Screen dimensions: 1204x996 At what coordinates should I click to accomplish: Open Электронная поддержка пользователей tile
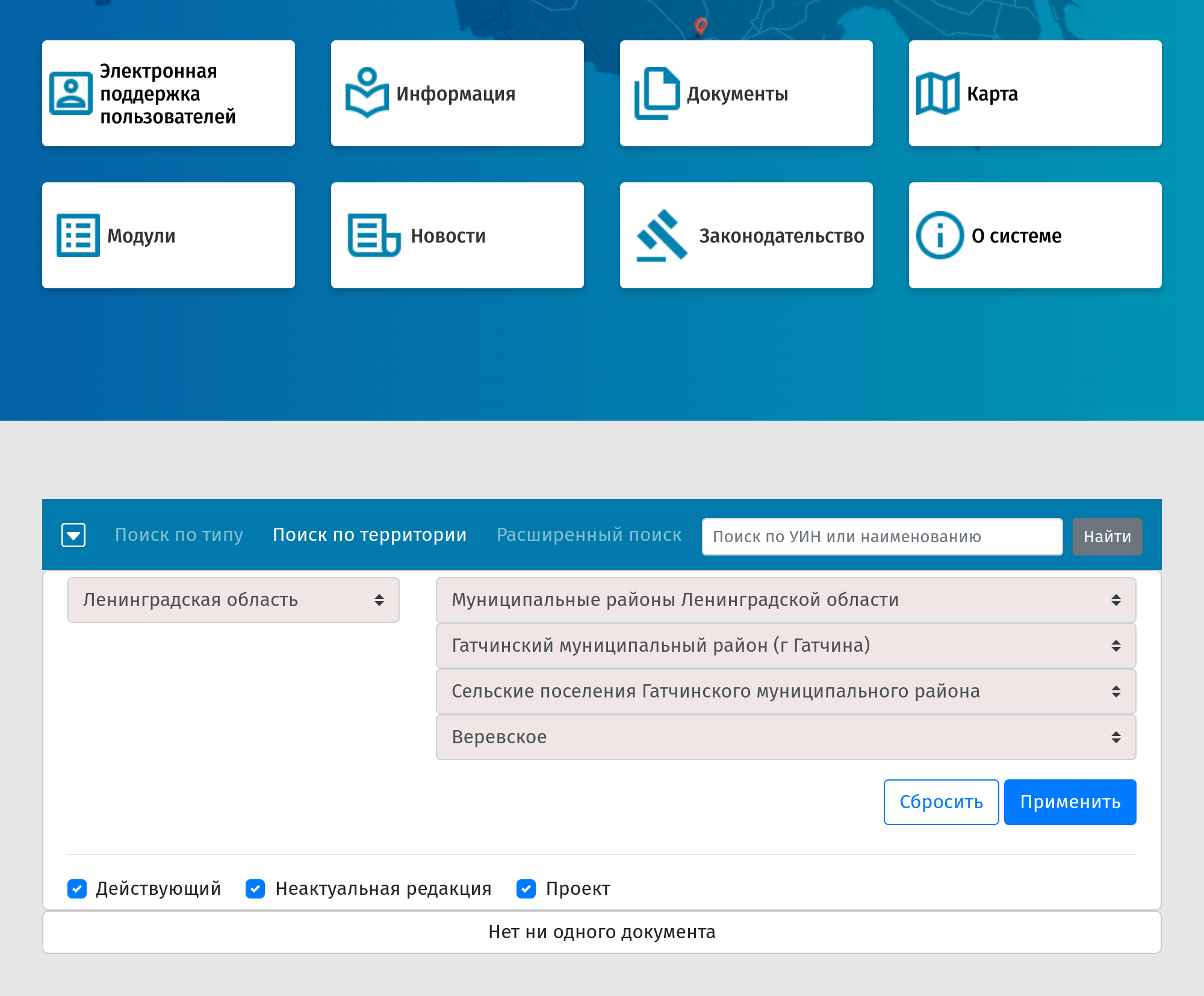coord(169,93)
